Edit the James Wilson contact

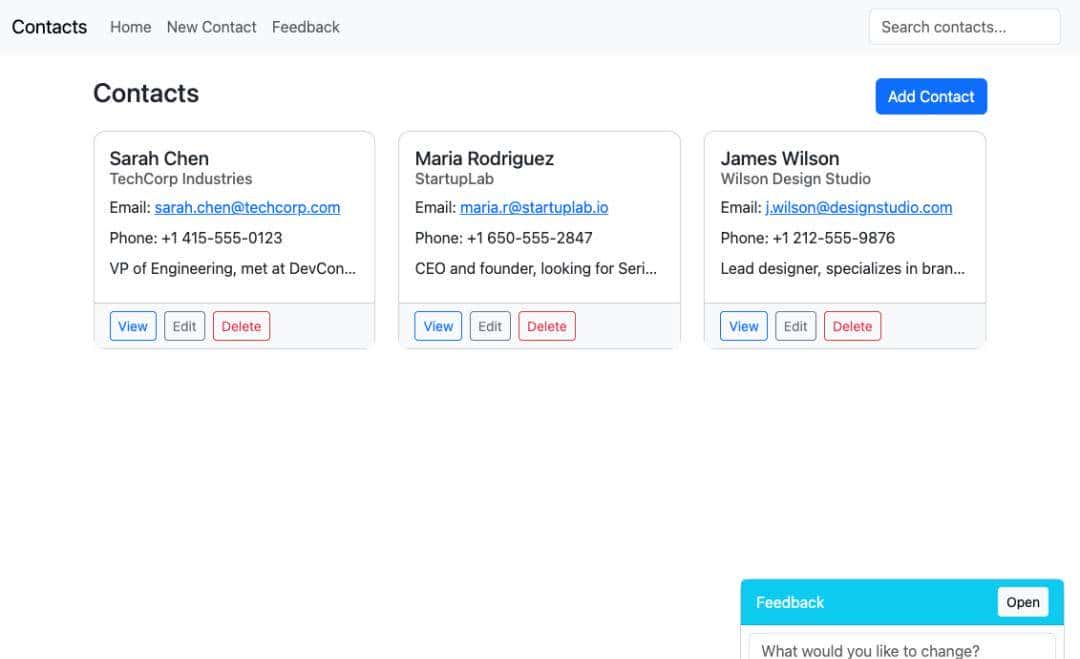[x=795, y=326]
